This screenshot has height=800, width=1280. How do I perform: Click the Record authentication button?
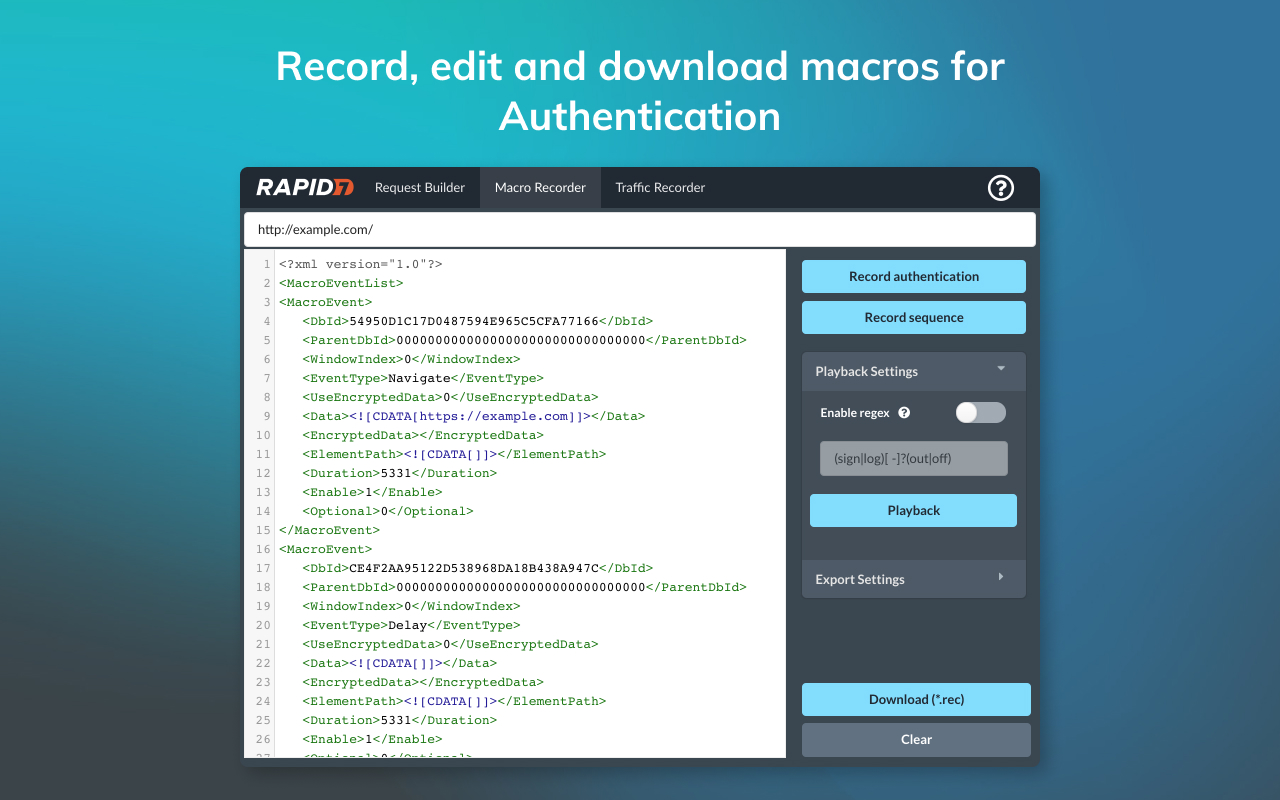tap(913, 276)
